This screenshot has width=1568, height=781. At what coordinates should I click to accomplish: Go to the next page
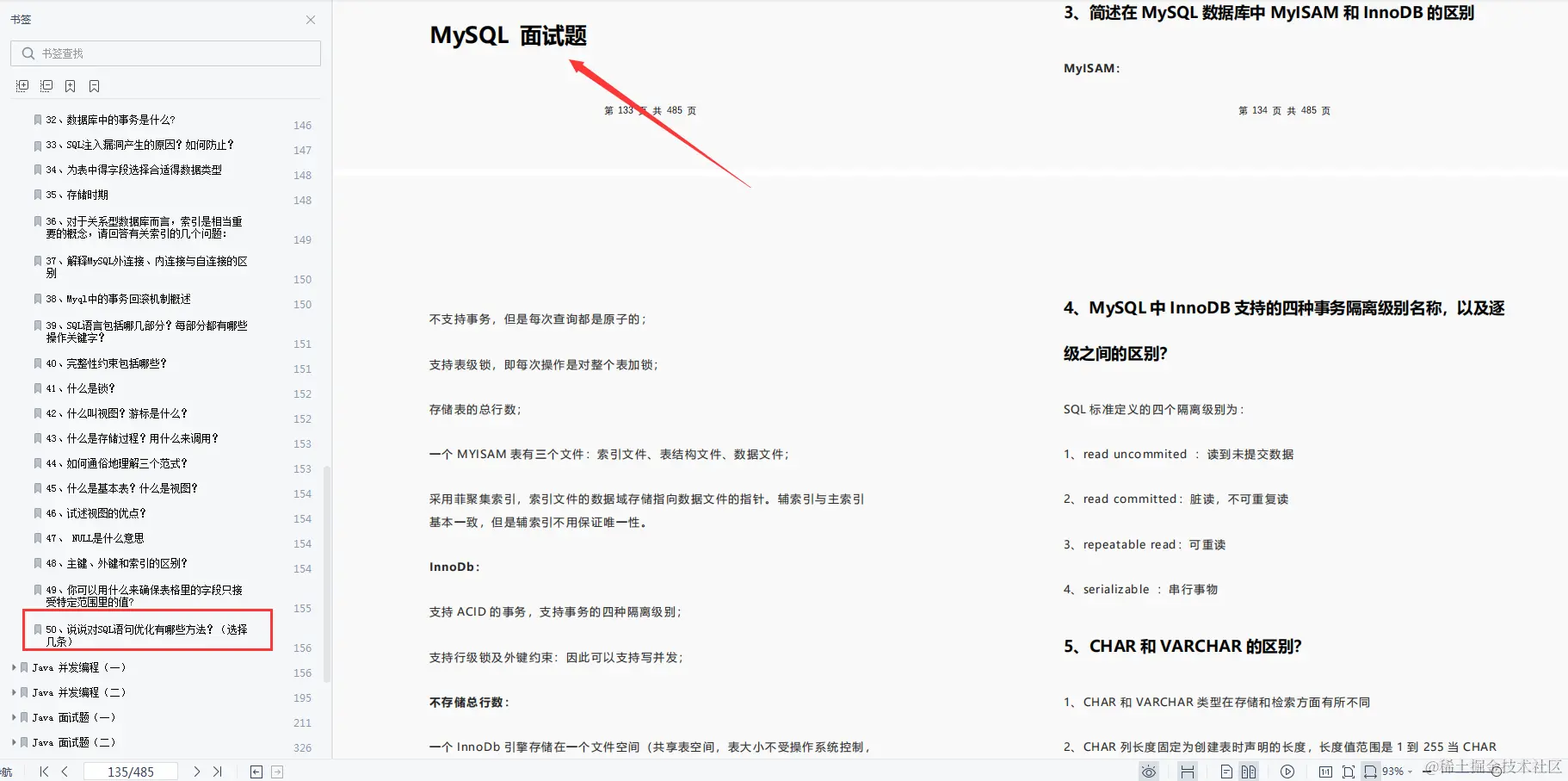[x=196, y=772]
